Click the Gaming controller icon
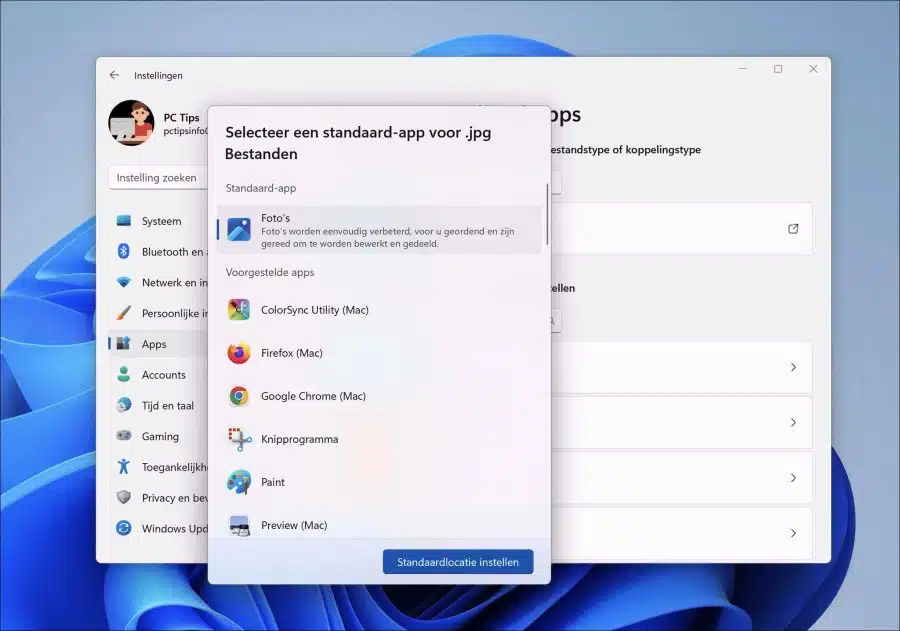Image resolution: width=900 pixels, height=631 pixels. pos(123,435)
